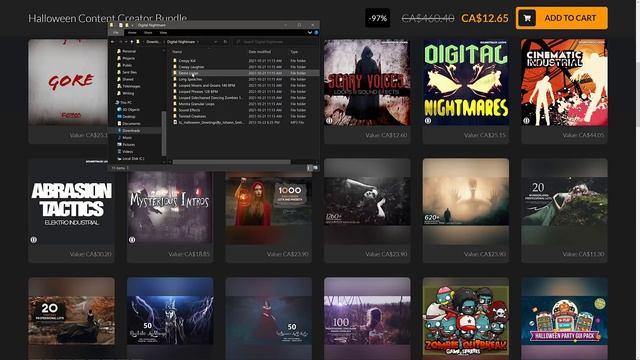The width and height of the screenshot is (640, 360).
Task: Click the Videos icon in navigation pane
Action: 119,151
